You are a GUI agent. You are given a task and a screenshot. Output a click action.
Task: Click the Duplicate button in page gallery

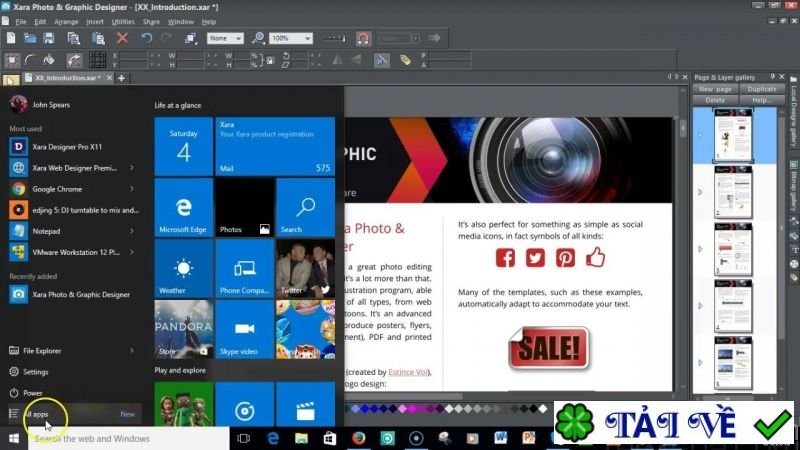[762, 89]
